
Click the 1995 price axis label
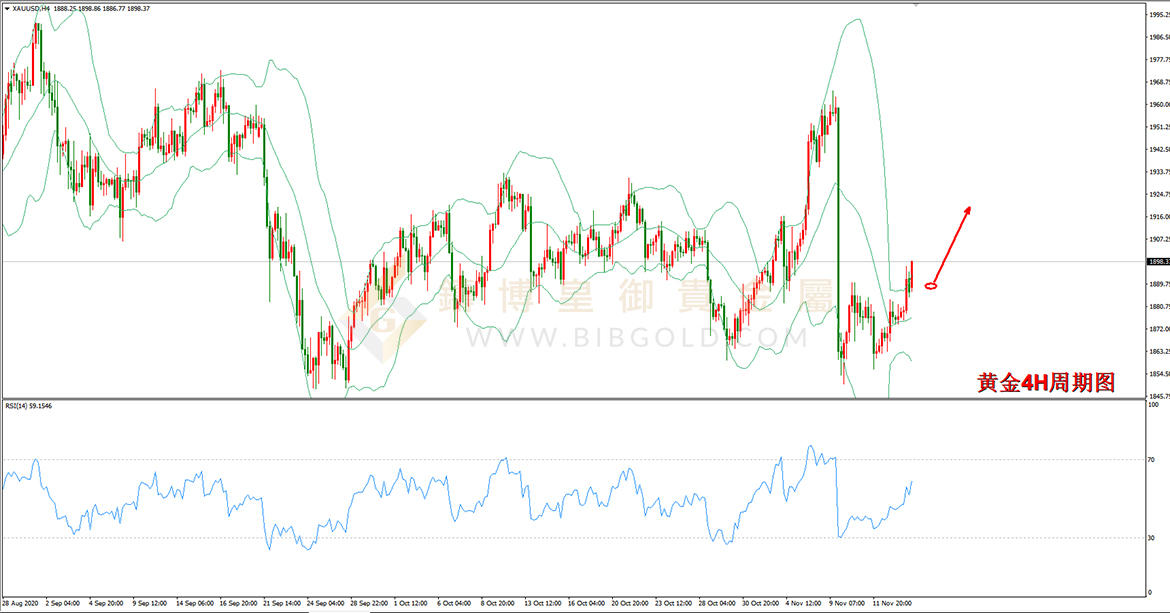pyautogui.click(x=1160, y=14)
